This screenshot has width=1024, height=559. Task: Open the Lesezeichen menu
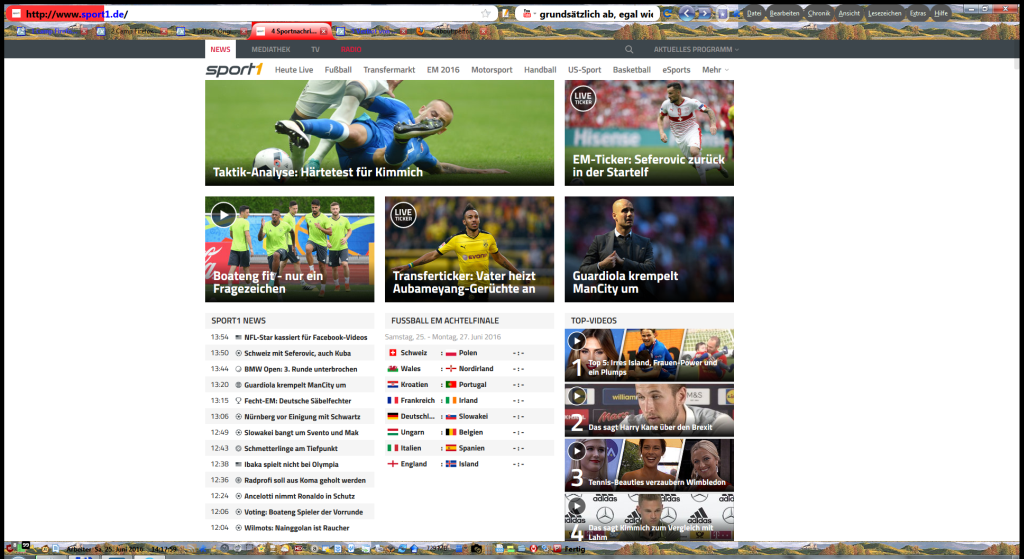tap(885, 13)
